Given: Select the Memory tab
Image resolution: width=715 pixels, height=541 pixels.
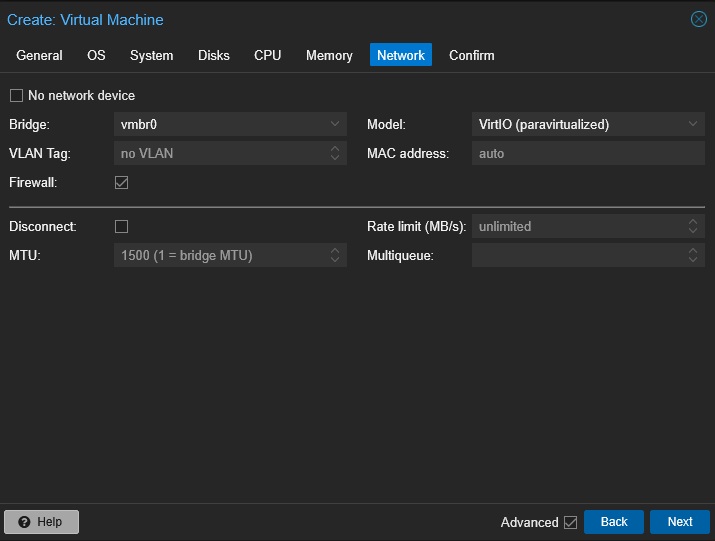Looking at the screenshot, I should point(329,56).
